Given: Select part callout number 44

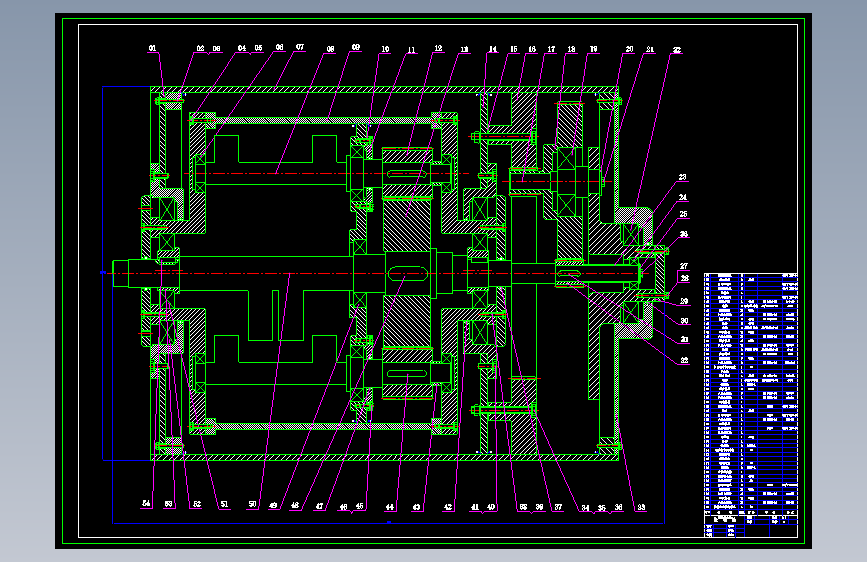Looking at the screenshot, I should click(x=390, y=507).
